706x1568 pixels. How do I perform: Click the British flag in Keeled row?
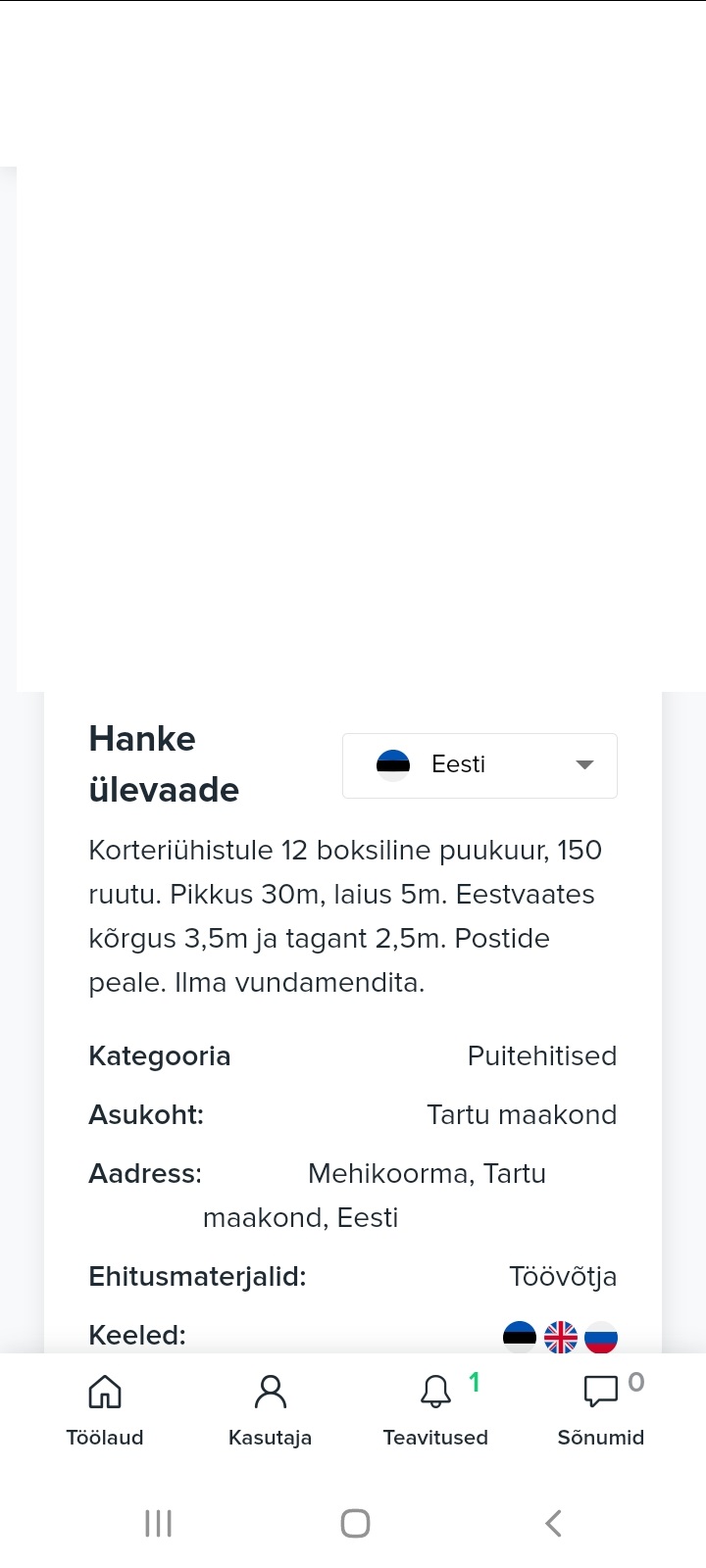coord(561,1337)
